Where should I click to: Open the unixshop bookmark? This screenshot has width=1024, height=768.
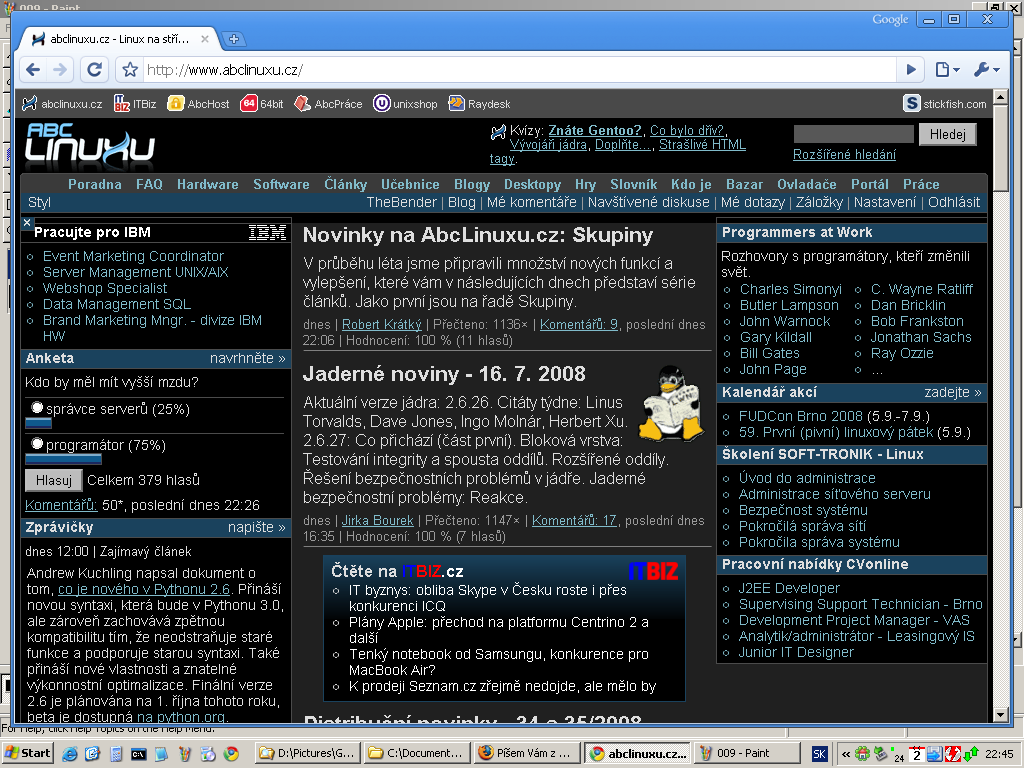[405, 104]
